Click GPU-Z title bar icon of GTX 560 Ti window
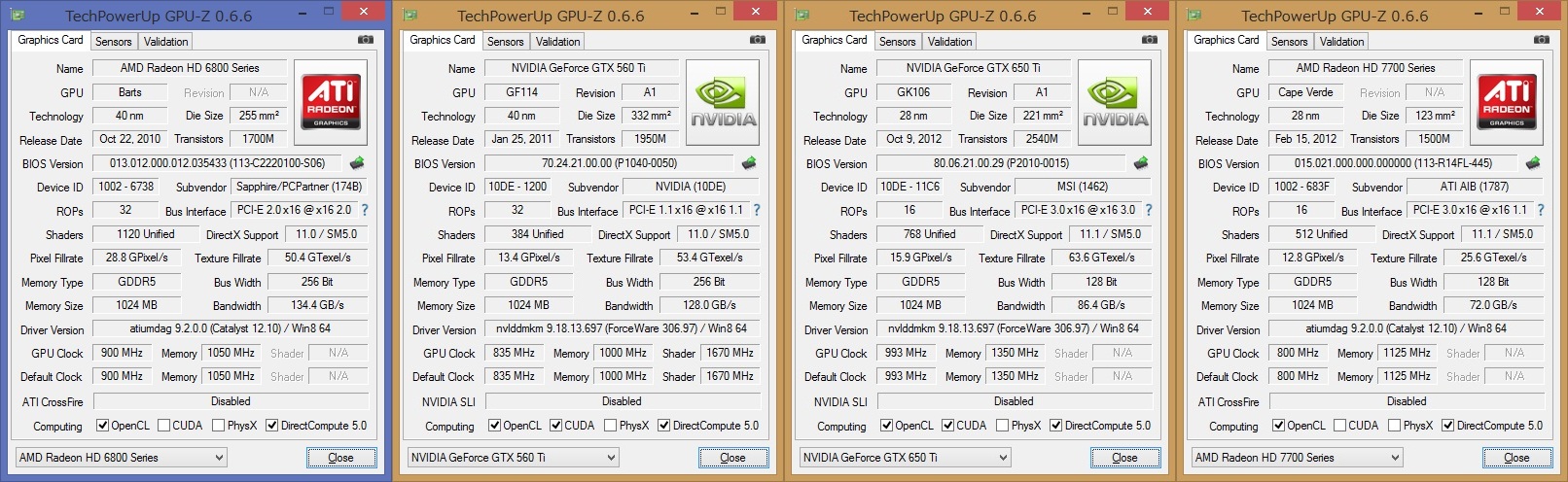This screenshot has width=1568, height=482. coord(410,16)
